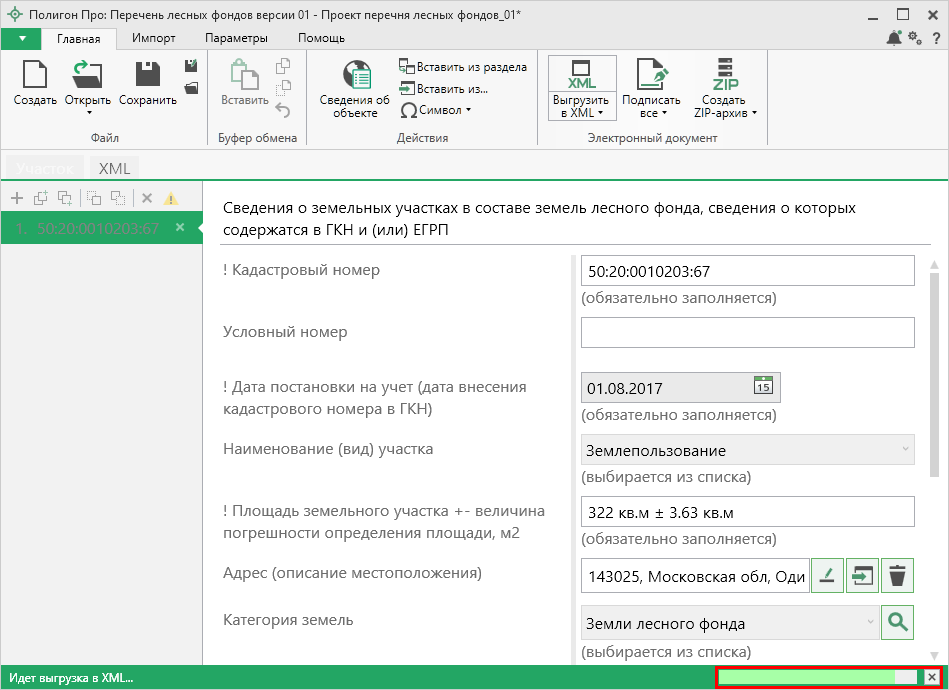Open the Параметры ribbon tab
The image size is (949, 690).
(236, 38)
